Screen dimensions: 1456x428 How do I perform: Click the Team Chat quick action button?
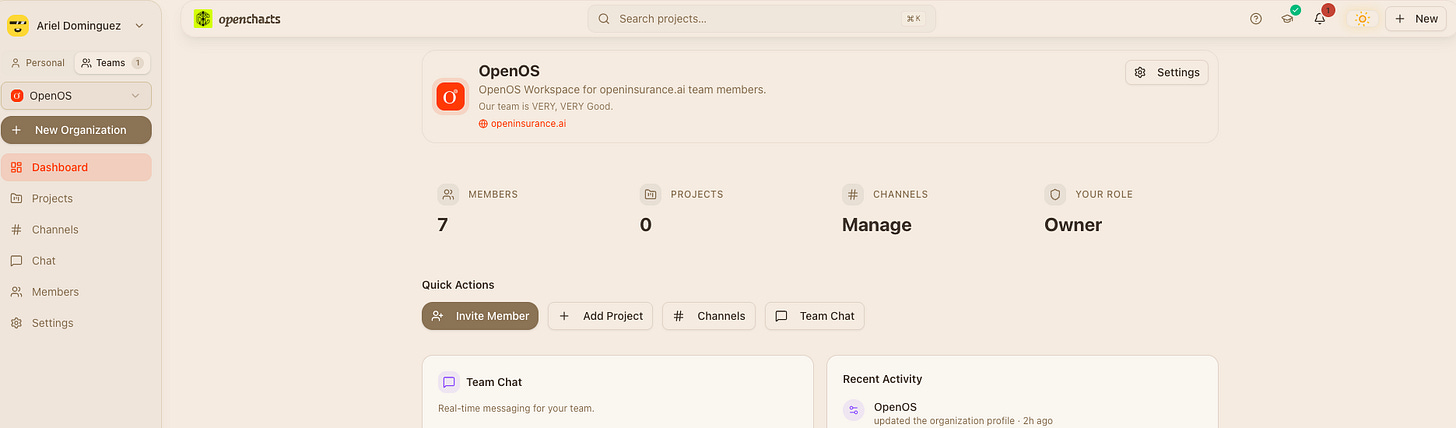point(815,316)
